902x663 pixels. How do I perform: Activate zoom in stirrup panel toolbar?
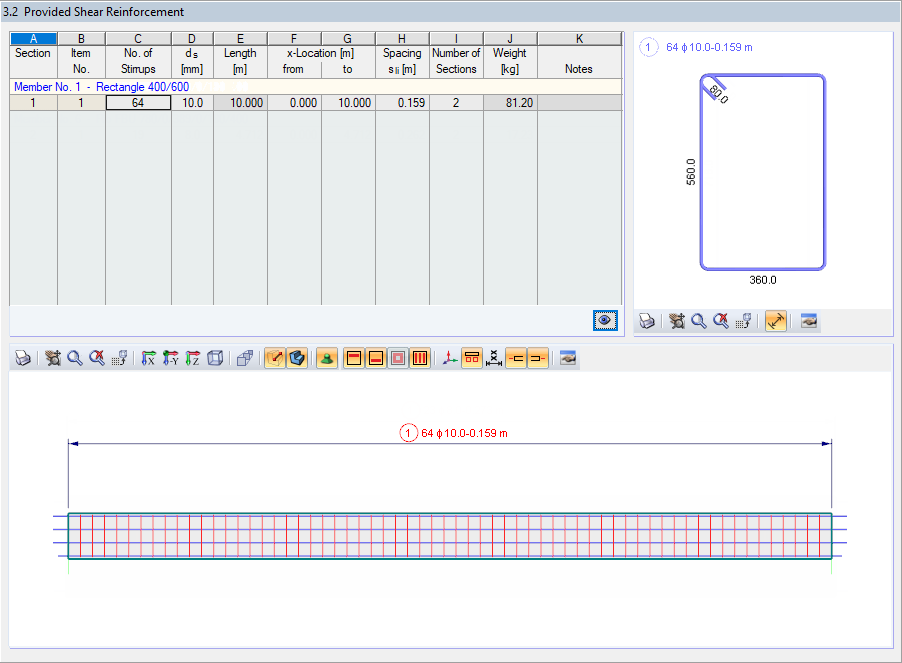699,321
